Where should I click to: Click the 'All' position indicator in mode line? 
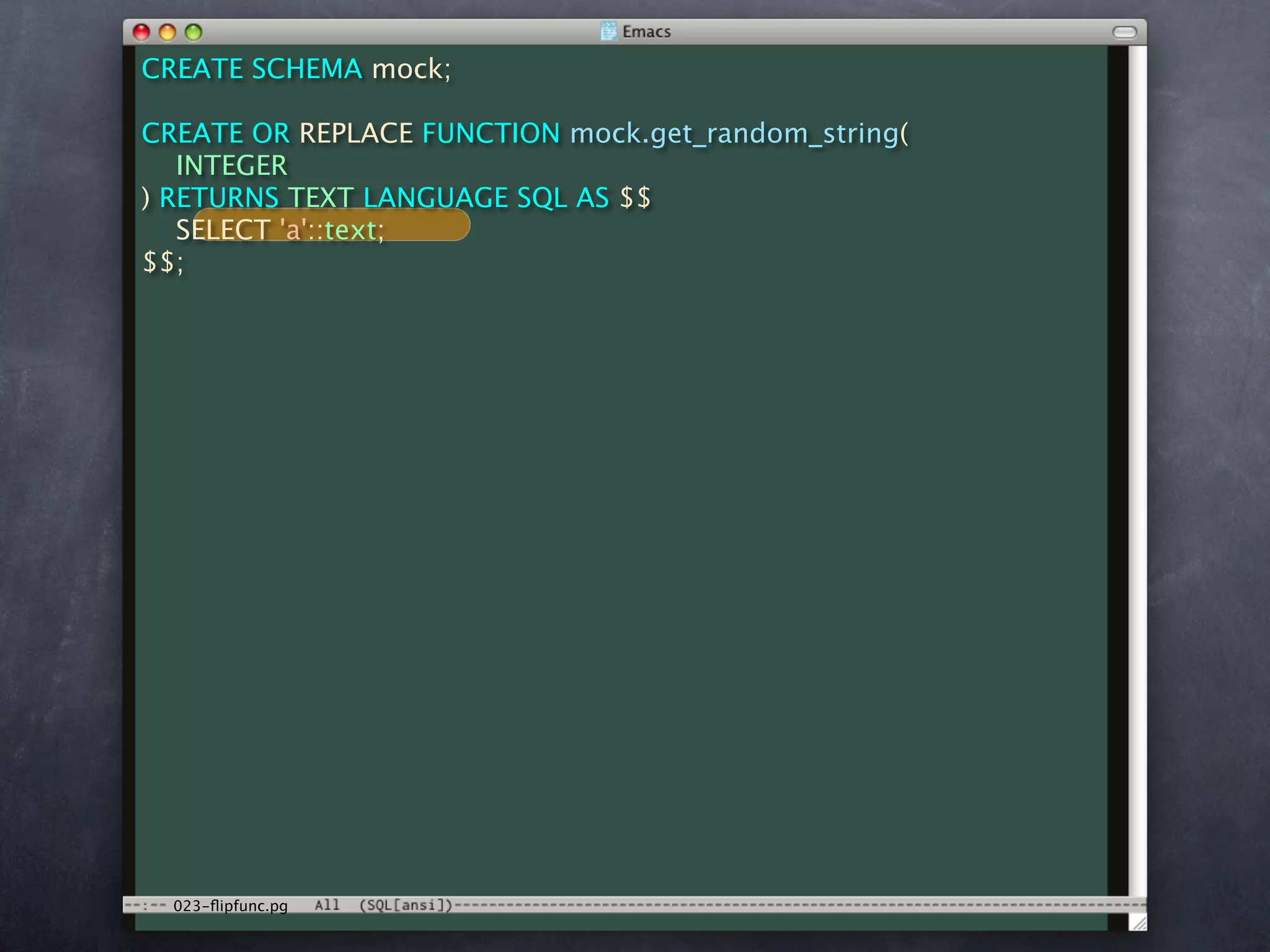pyautogui.click(x=327, y=905)
